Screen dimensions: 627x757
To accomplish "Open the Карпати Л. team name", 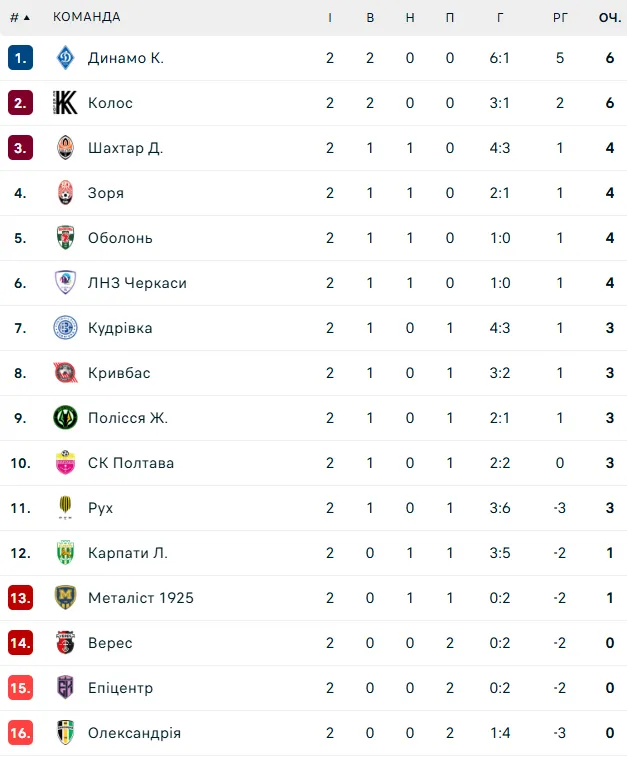I will tap(128, 553).
